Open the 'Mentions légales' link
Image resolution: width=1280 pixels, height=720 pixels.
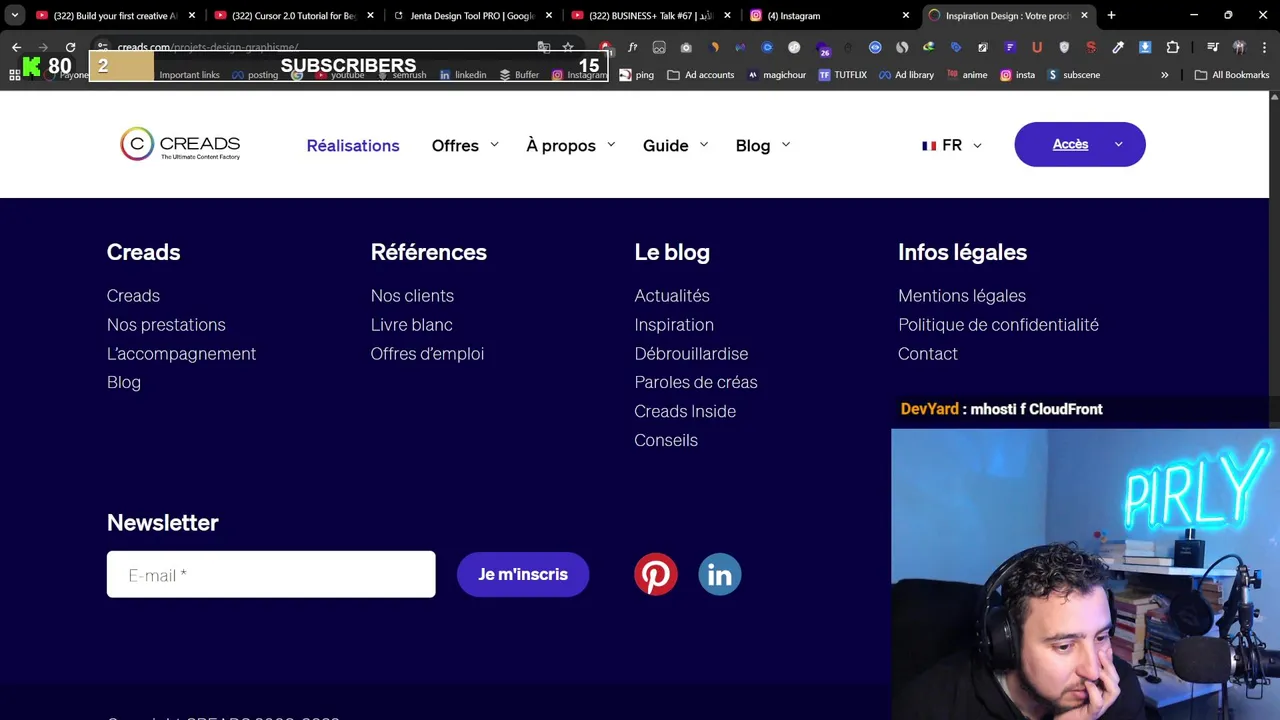click(x=962, y=296)
